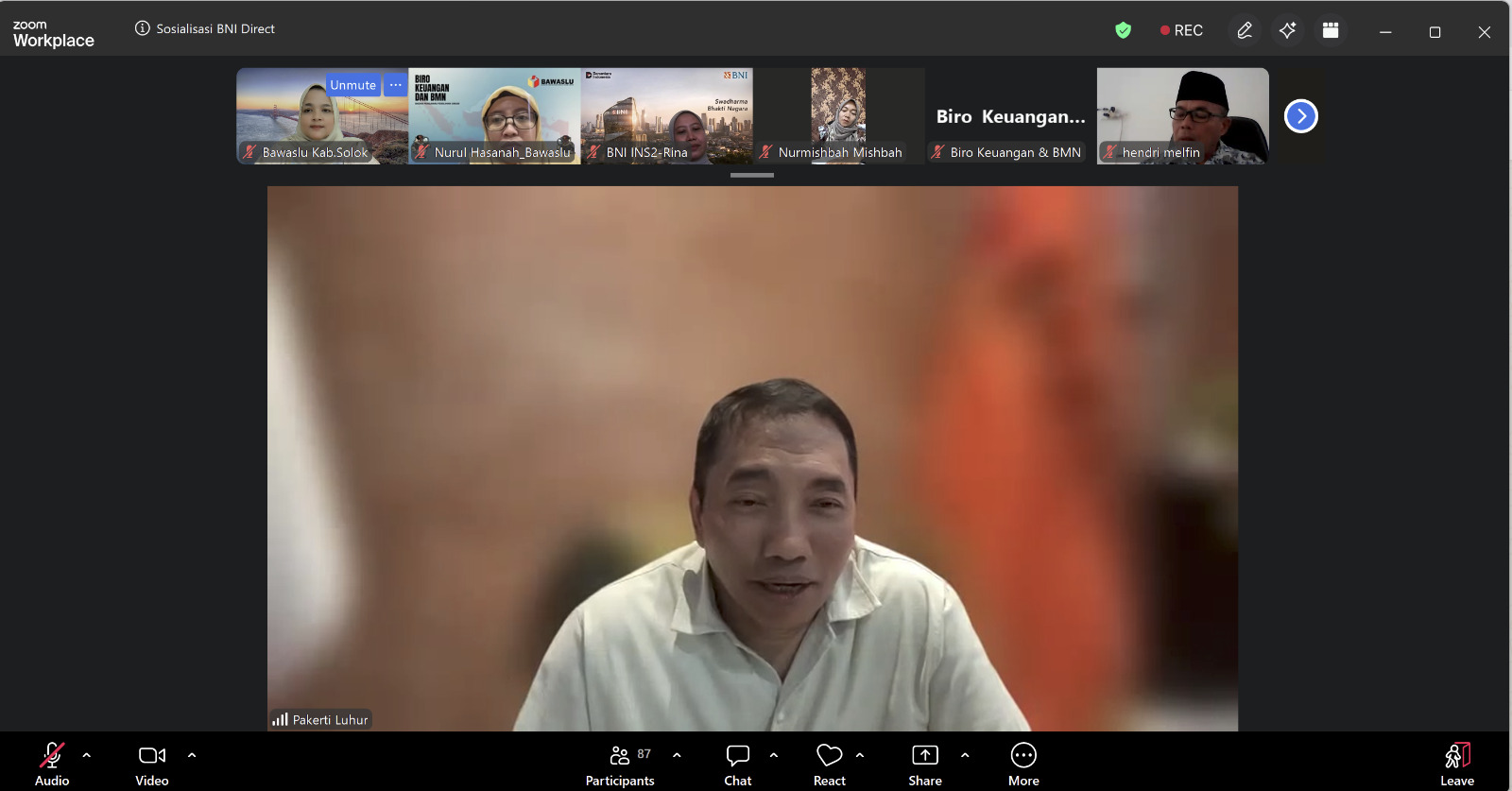Image resolution: width=1512 pixels, height=791 pixels.
Task: Show next participants with the blue arrow
Action: [x=1301, y=116]
